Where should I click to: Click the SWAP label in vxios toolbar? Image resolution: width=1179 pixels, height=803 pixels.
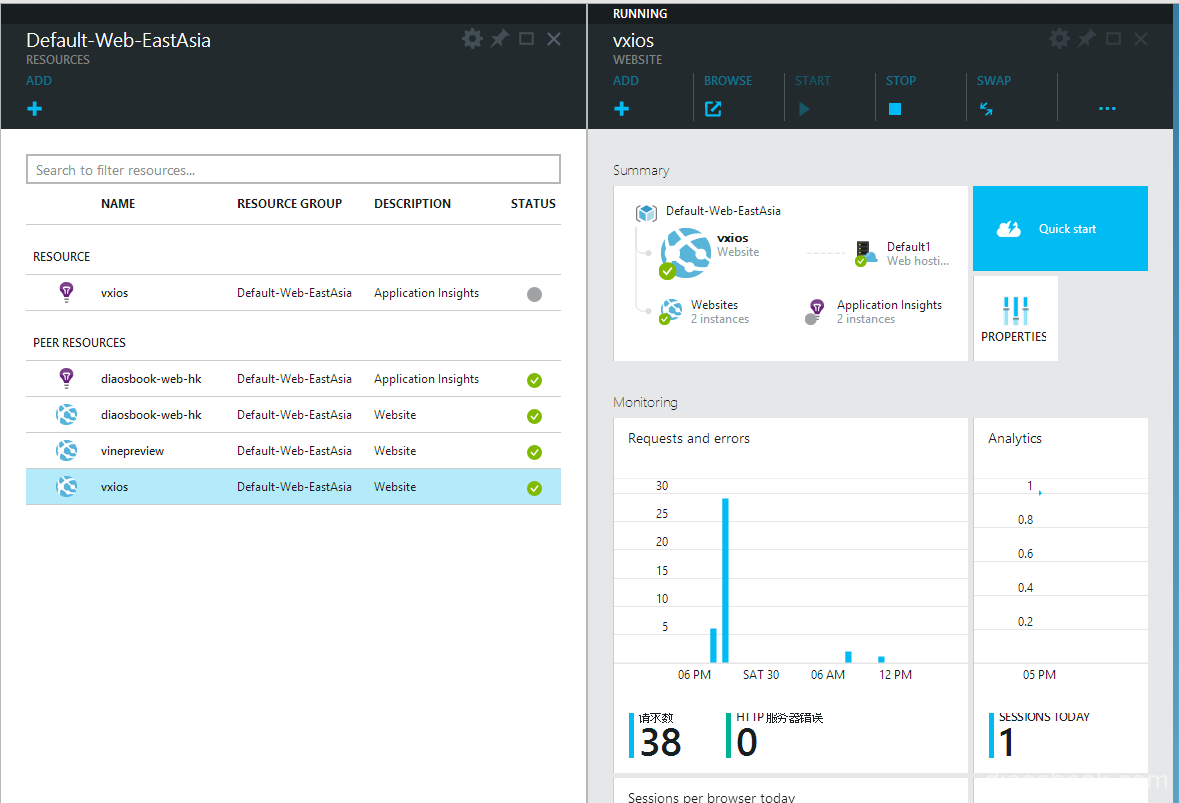pyautogui.click(x=993, y=80)
